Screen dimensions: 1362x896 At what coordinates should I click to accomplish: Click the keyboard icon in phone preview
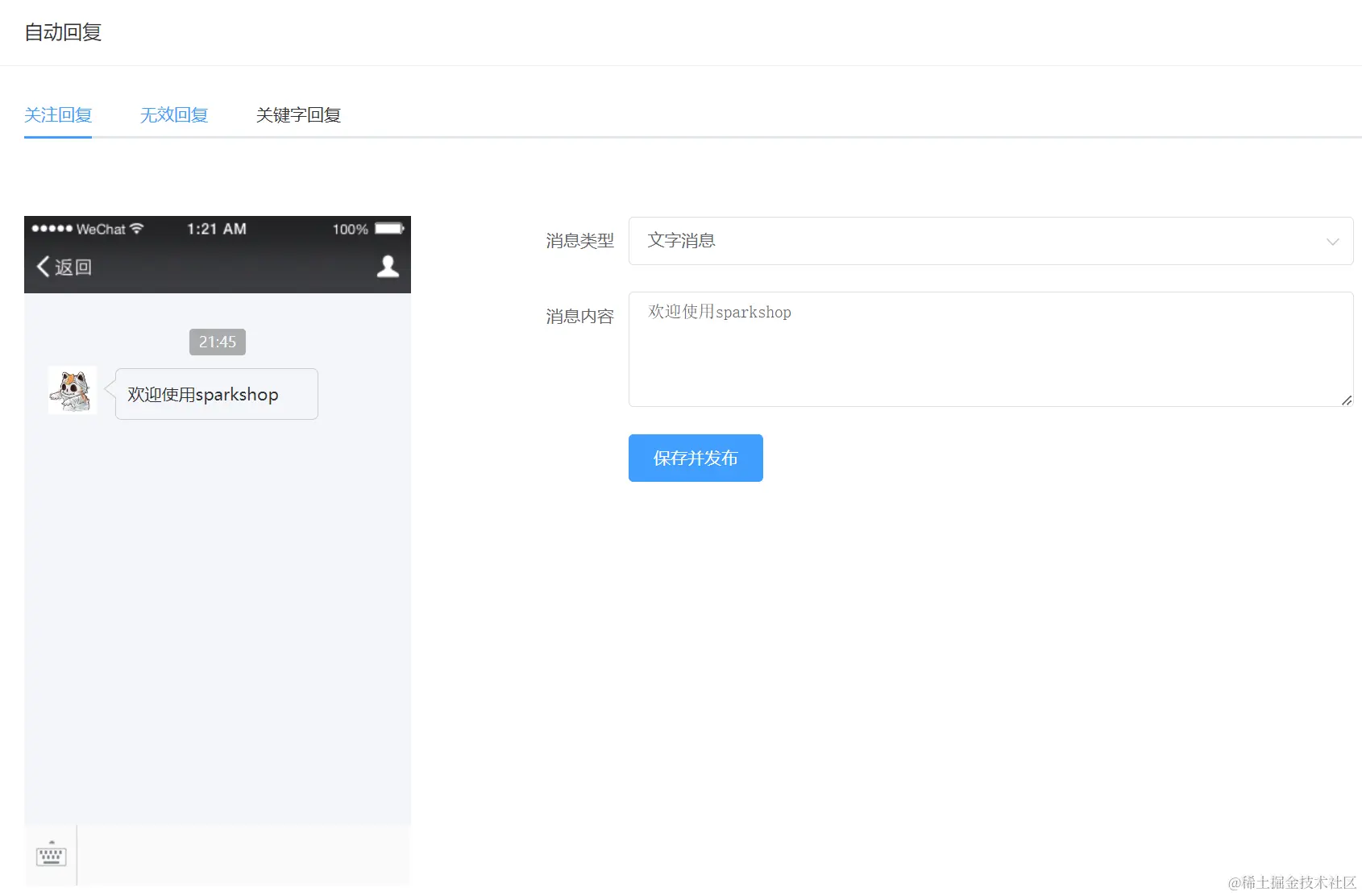coord(51,854)
